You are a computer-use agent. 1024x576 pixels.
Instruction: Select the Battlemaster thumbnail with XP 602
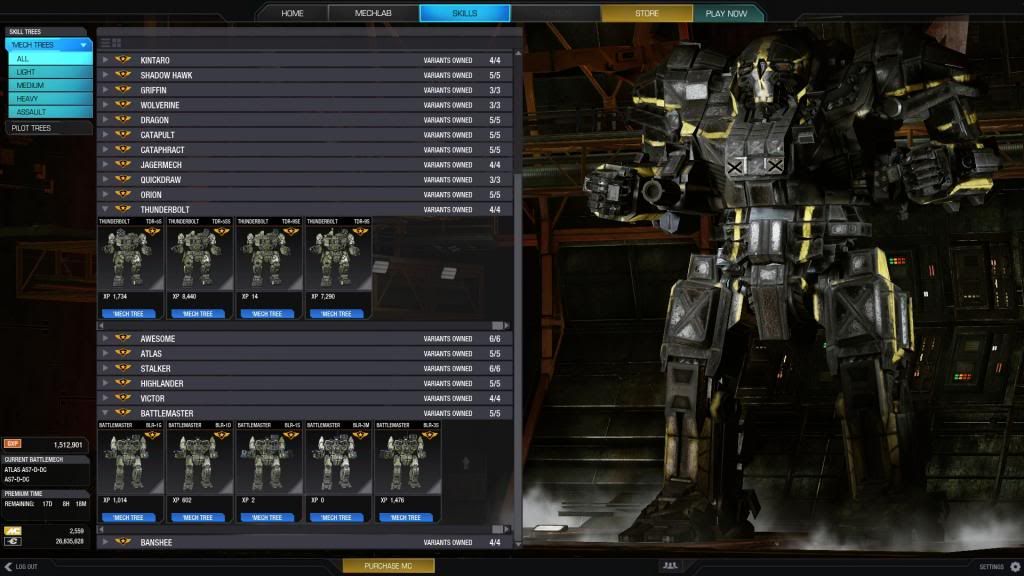click(199, 462)
